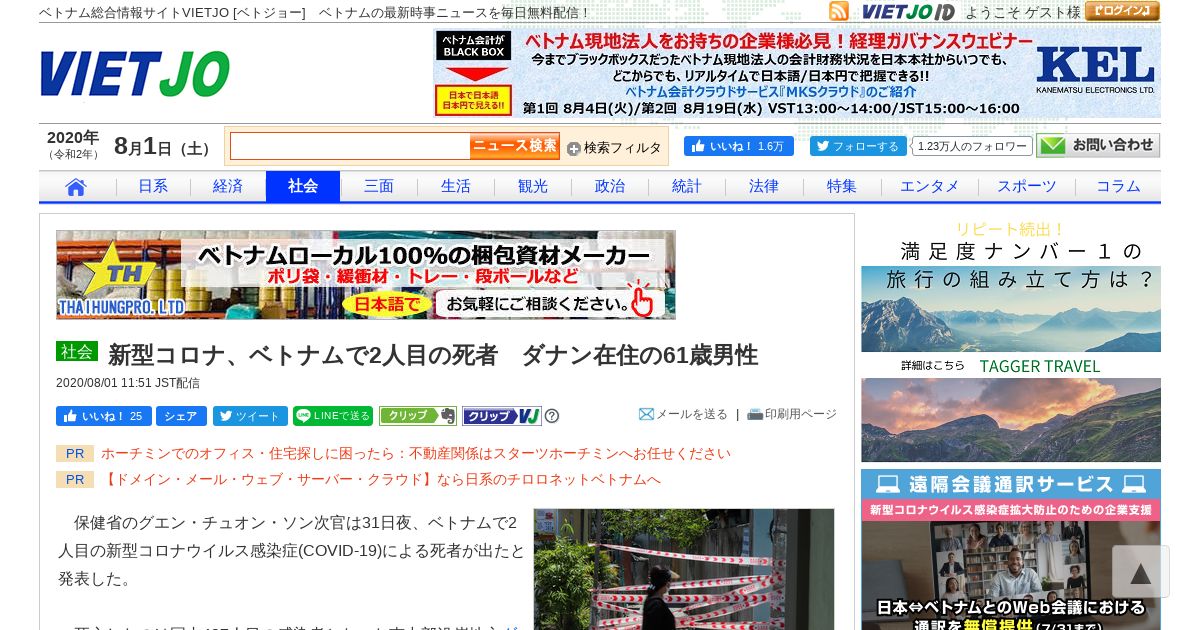Open the 特集 tab

pos(842,187)
